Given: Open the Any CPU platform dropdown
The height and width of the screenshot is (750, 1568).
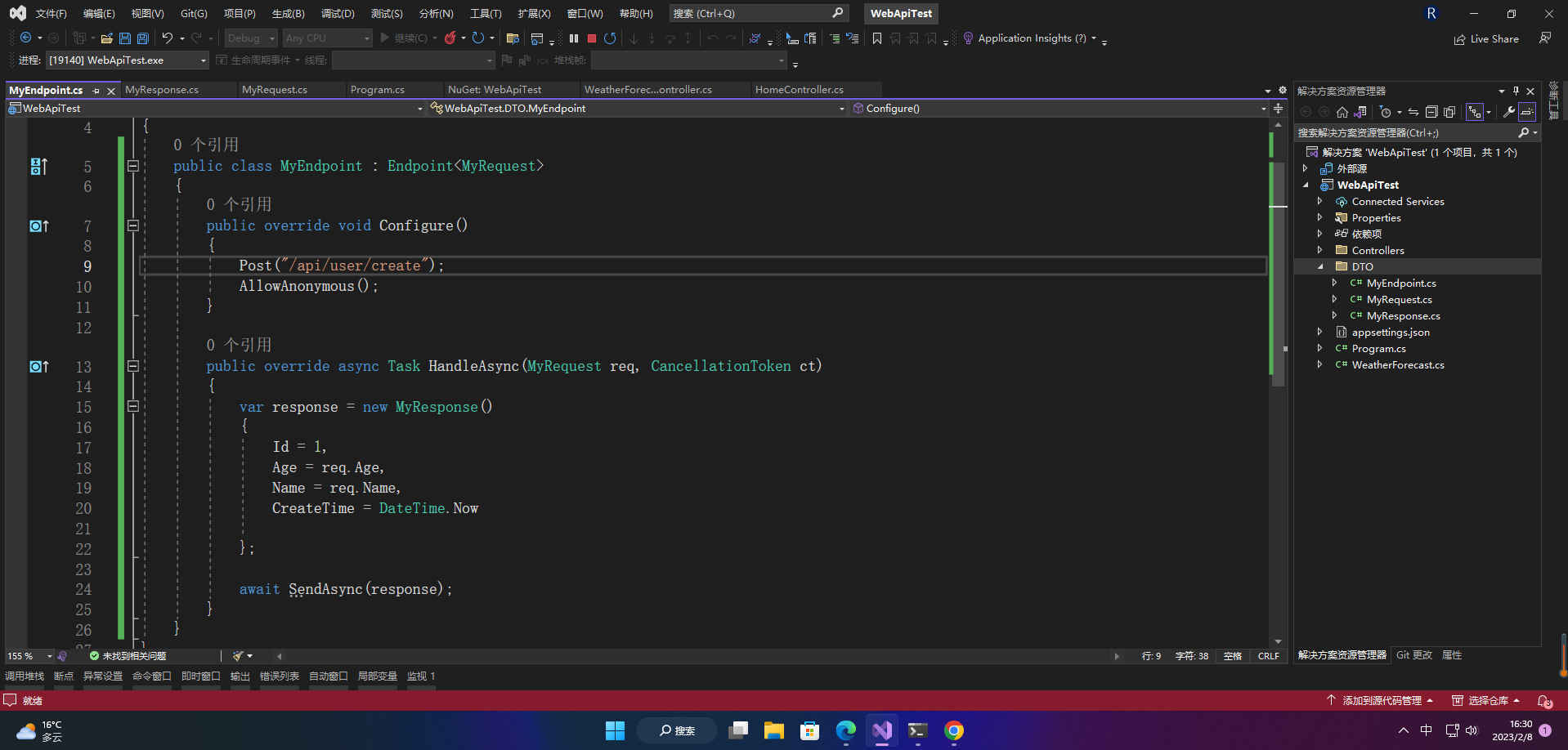Looking at the screenshot, I should (327, 38).
